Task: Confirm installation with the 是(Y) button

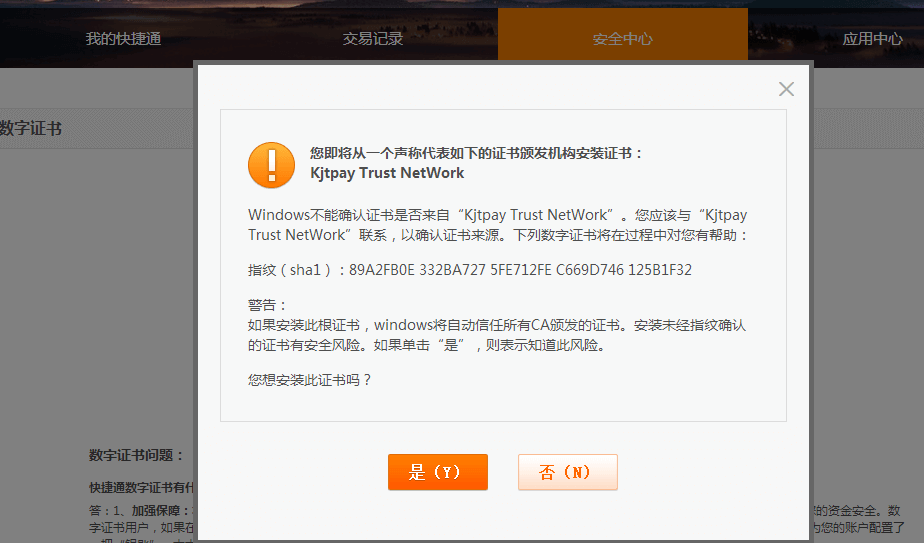Action: coord(437,472)
